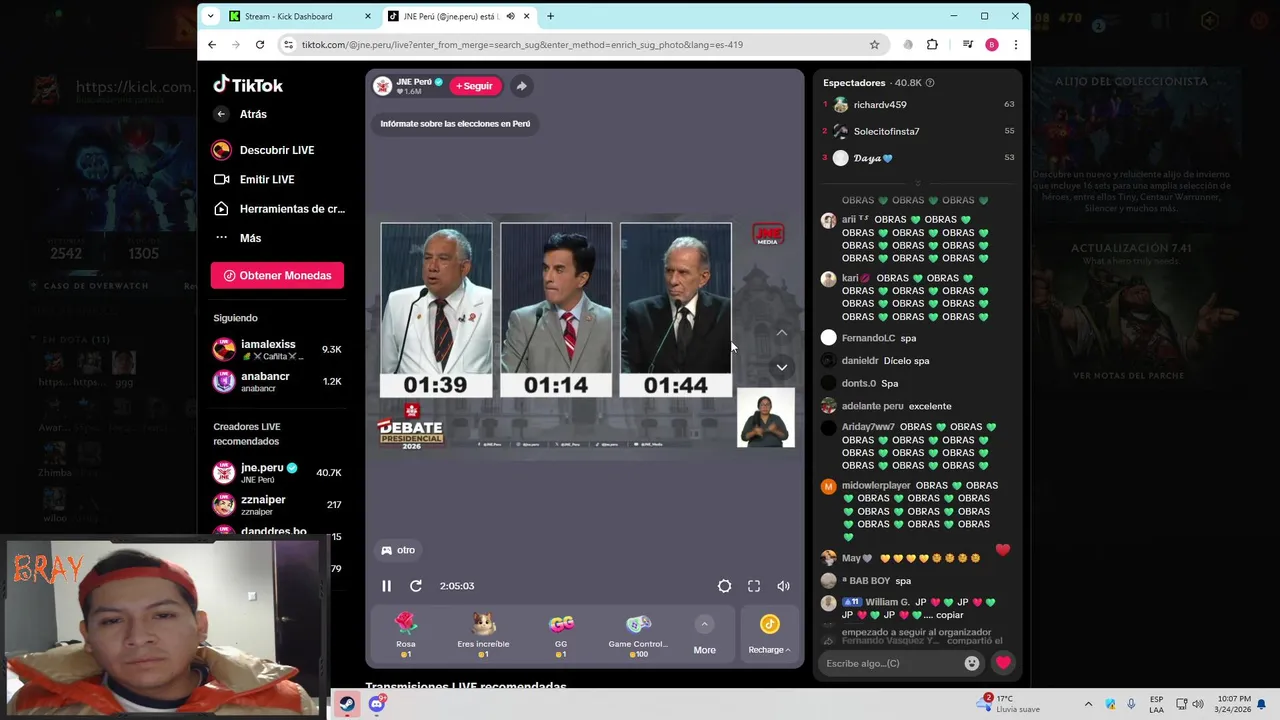Click the chat input 'Escribe algo'
The height and width of the screenshot is (720, 1280).
[x=890, y=663]
